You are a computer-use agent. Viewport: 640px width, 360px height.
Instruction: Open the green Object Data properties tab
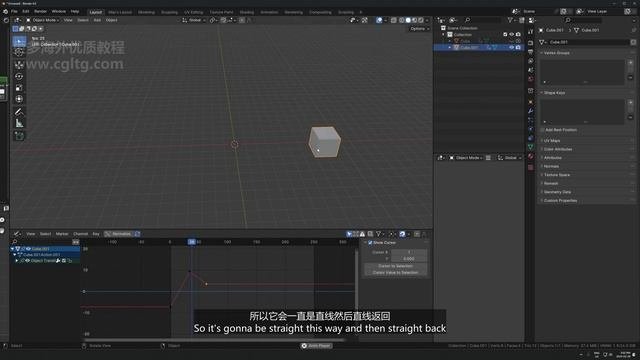tap(531, 147)
